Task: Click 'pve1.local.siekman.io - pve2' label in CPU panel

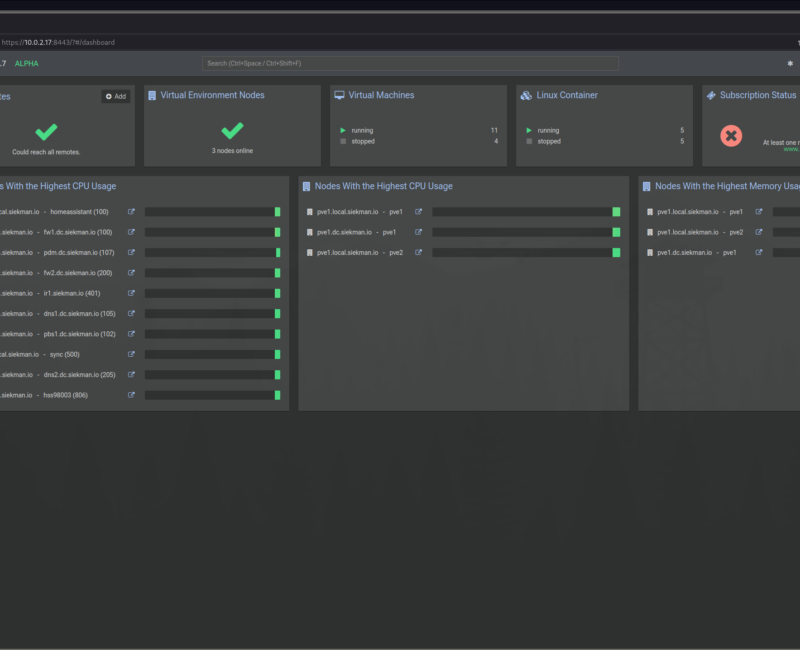Action: pyautogui.click(x=360, y=253)
